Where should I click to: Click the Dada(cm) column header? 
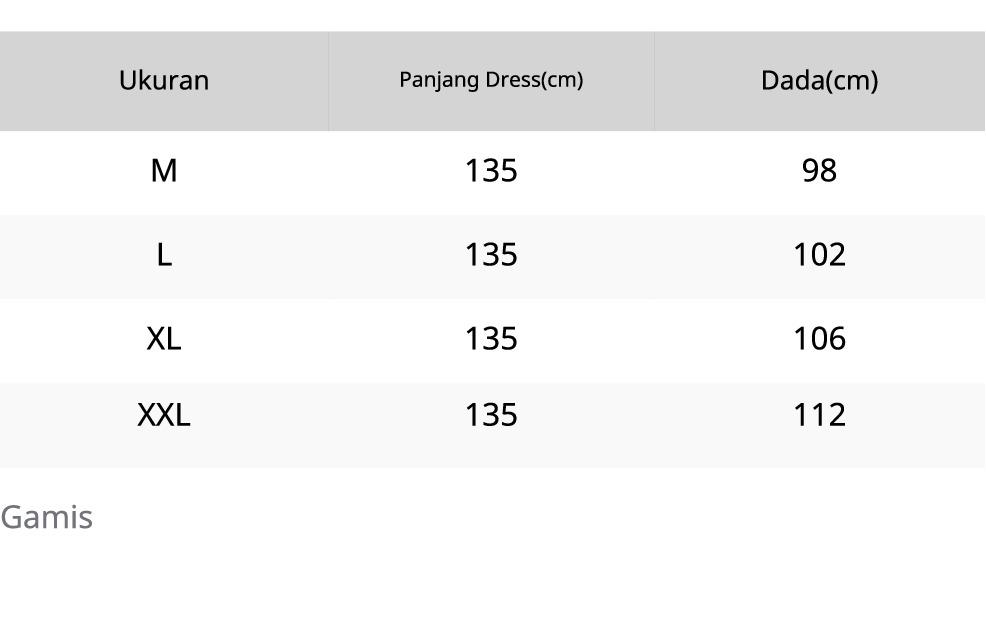[819, 80]
